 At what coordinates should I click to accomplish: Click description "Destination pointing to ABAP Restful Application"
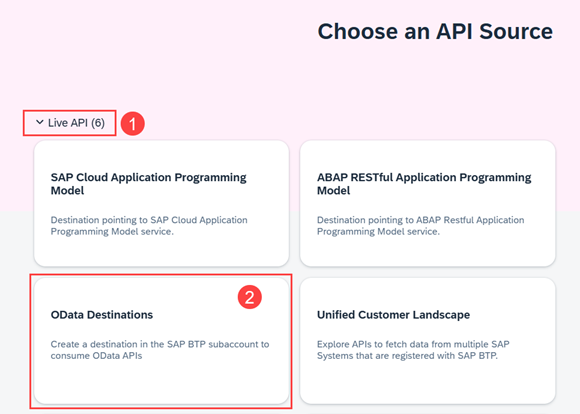(420, 220)
